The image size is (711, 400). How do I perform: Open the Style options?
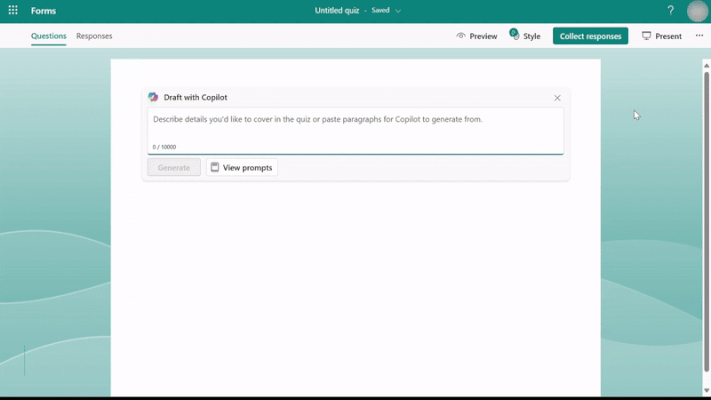[x=525, y=36]
